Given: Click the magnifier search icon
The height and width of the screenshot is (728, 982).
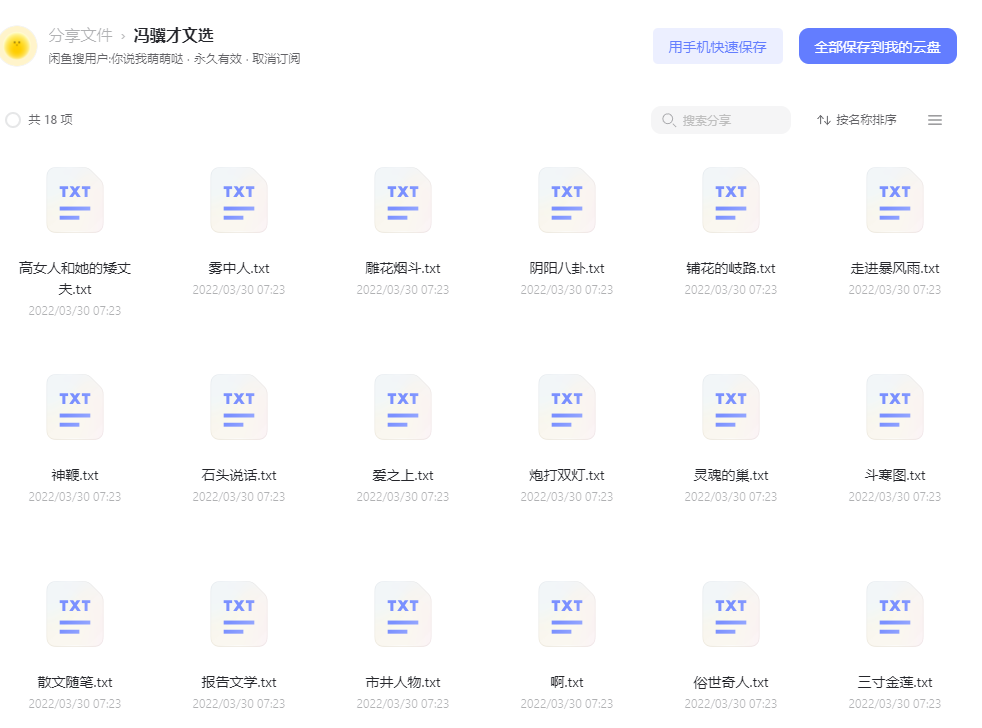Looking at the screenshot, I should (x=668, y=120).
